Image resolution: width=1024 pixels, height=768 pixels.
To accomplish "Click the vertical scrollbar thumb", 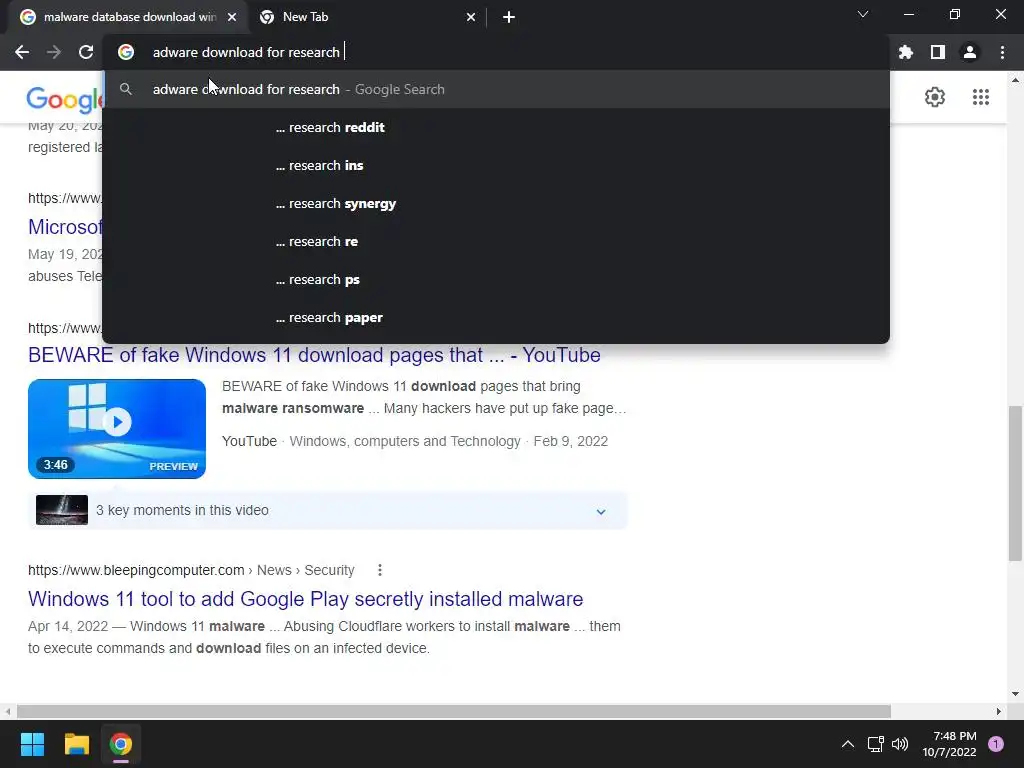I will pyautogui.click(x=1015, y=483).
